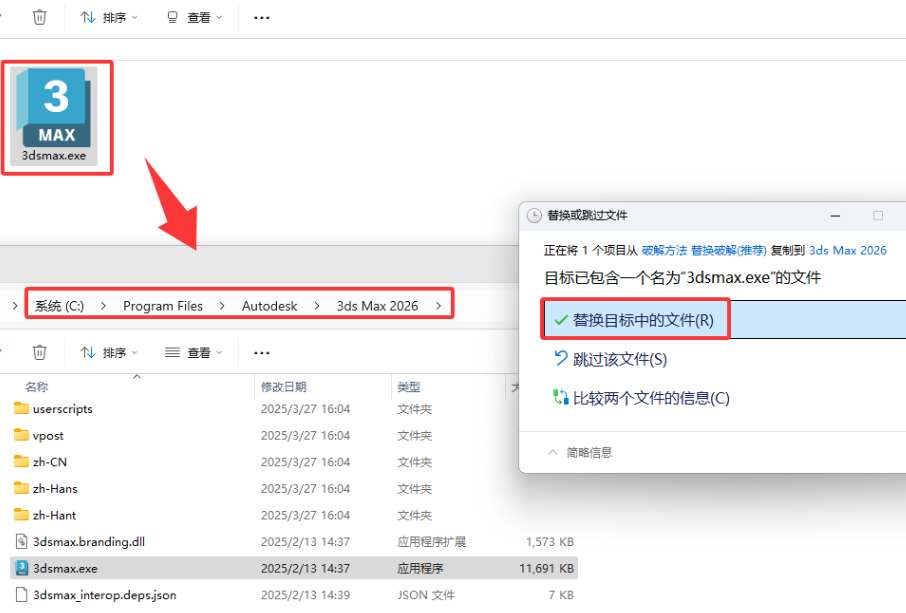Viewport: 906px width, 613px height.
Task: Click 比较两个文件的信息(C) option
Action: [x=650, y=398]
